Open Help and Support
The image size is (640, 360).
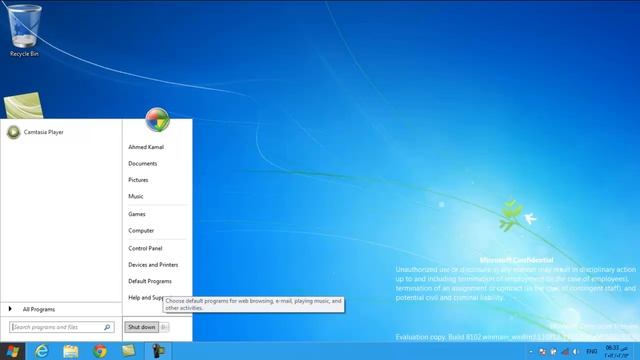(x=146, y=298)
